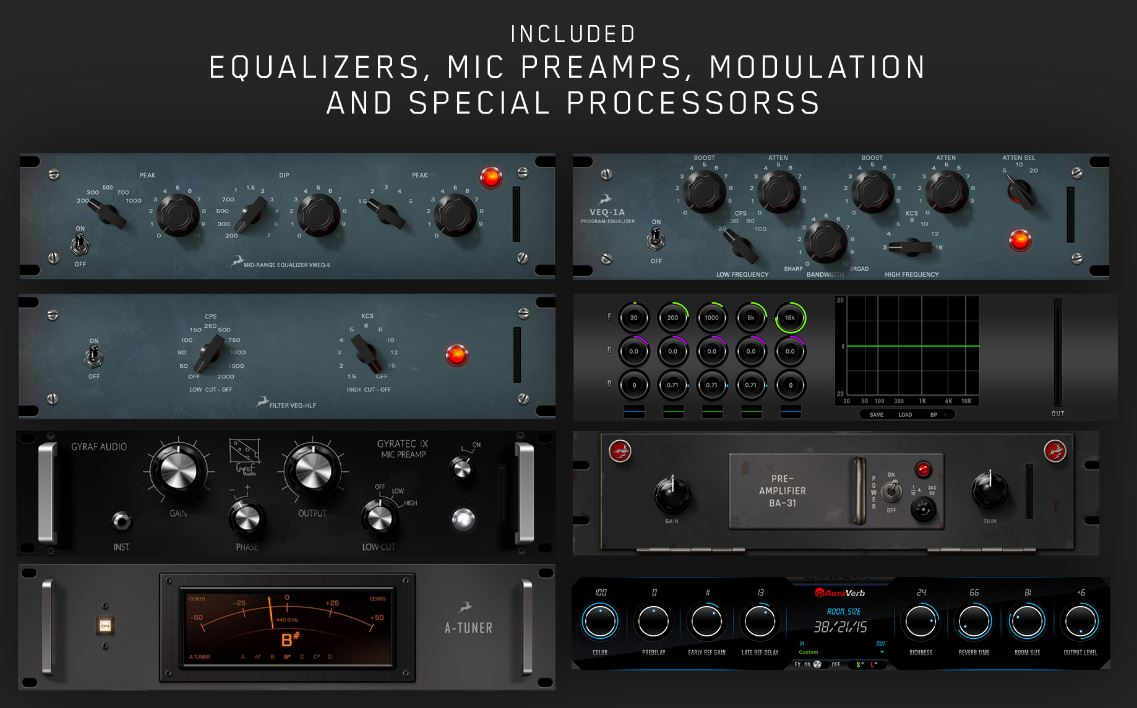Click the white illuminated button on Gyratec IX
The width and height of the screenshot is (1137, 708).
pos(463,518)
